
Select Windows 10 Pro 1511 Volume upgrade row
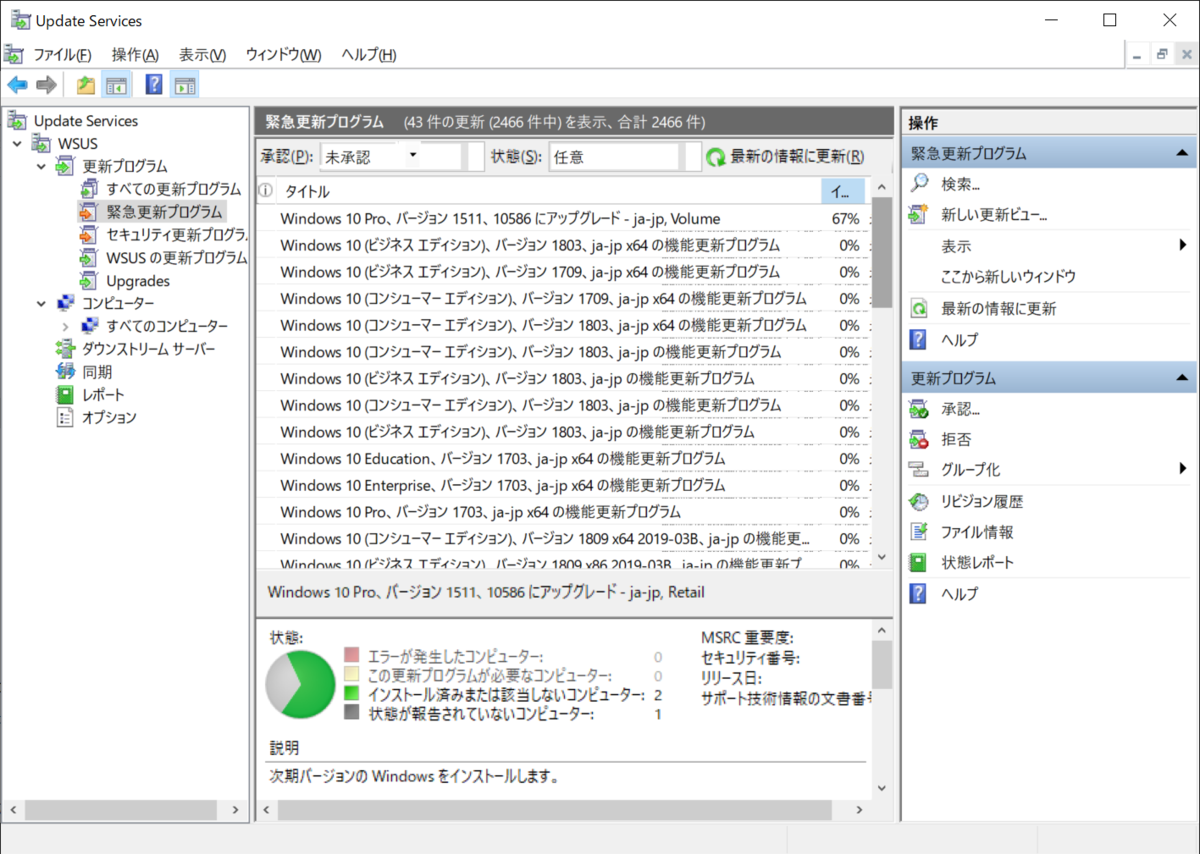point(564,219)
